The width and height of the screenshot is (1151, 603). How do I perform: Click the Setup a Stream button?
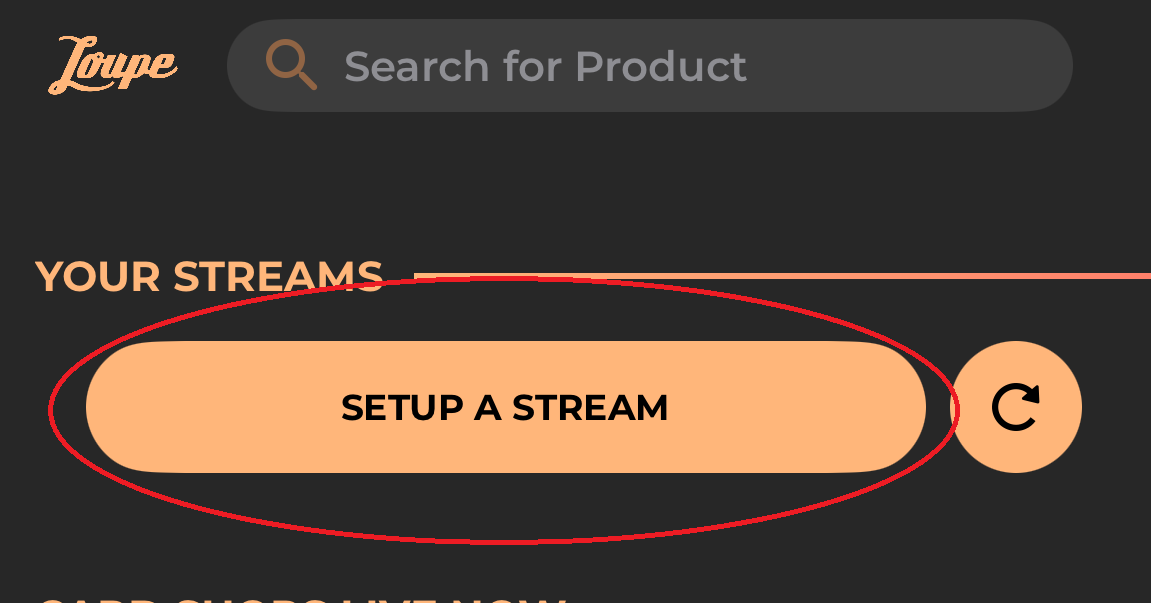point(505,407)
